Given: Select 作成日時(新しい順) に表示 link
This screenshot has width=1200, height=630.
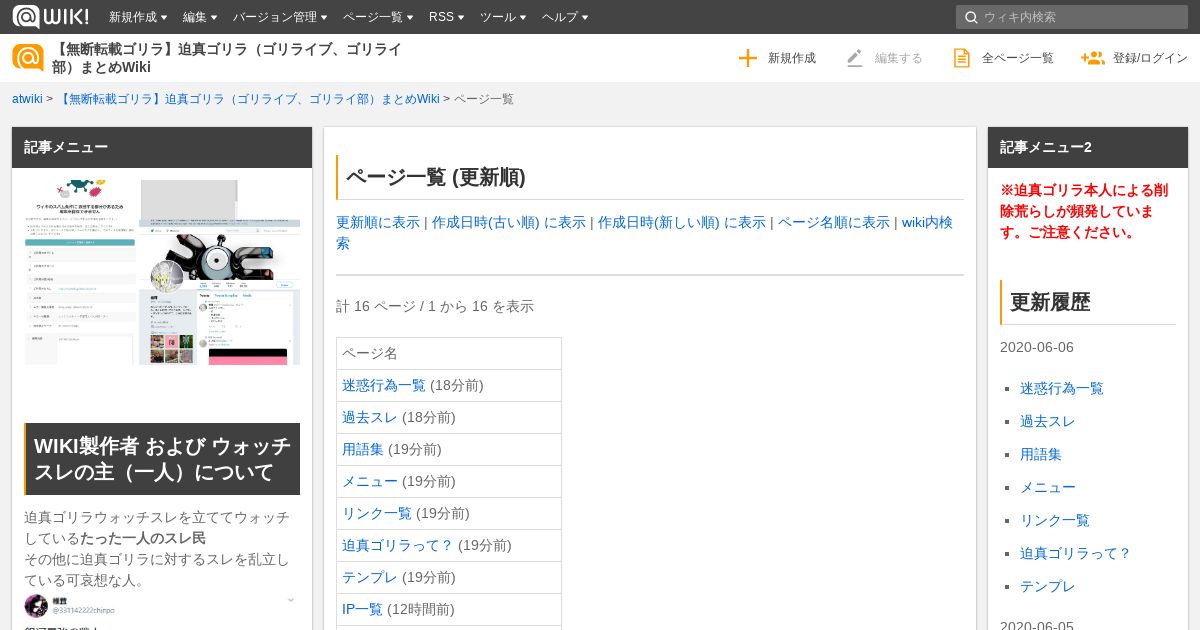Looking at the screenshot, I should pos(682,222).
